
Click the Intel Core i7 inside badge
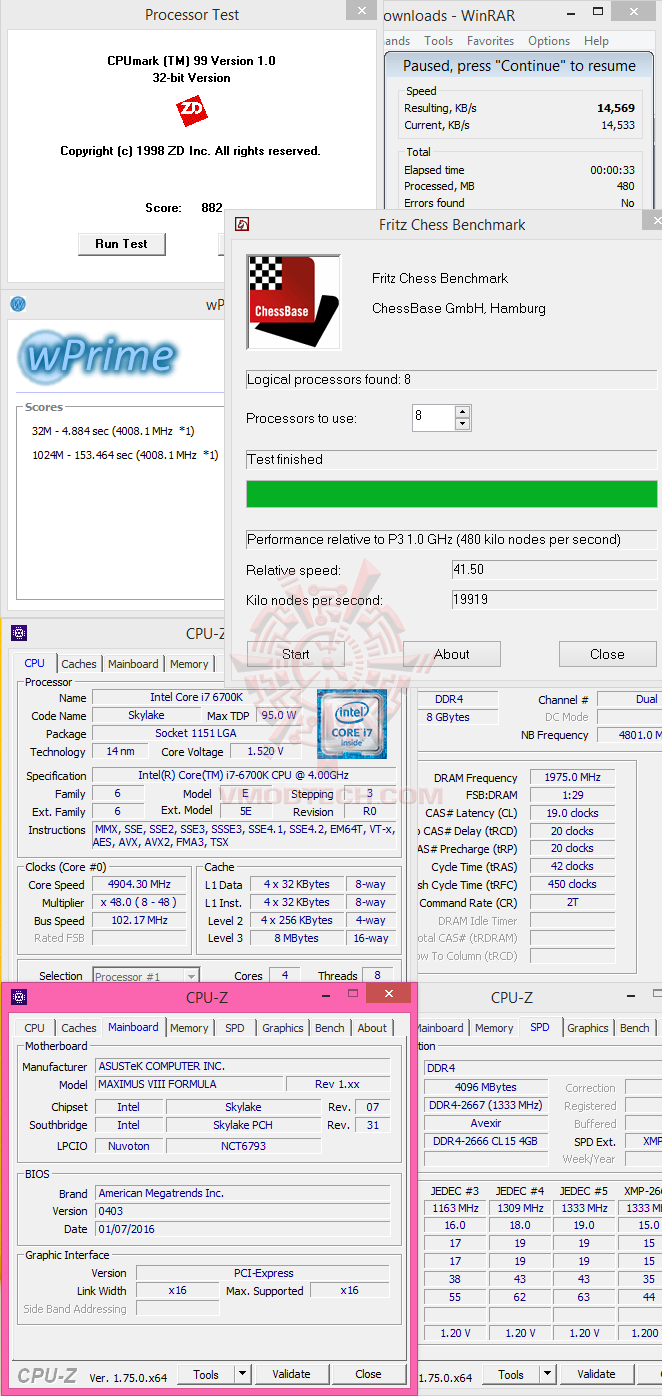352,724
